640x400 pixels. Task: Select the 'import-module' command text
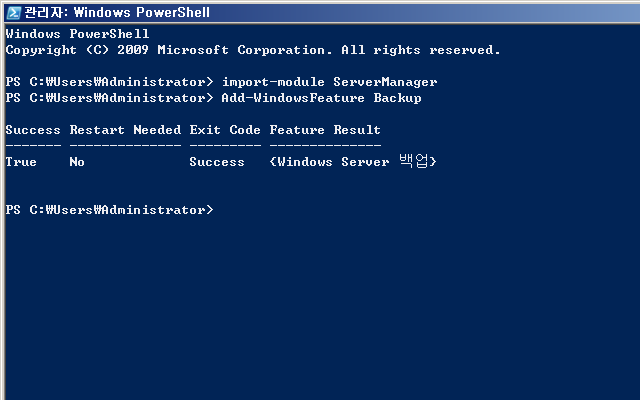click(273, 82)
